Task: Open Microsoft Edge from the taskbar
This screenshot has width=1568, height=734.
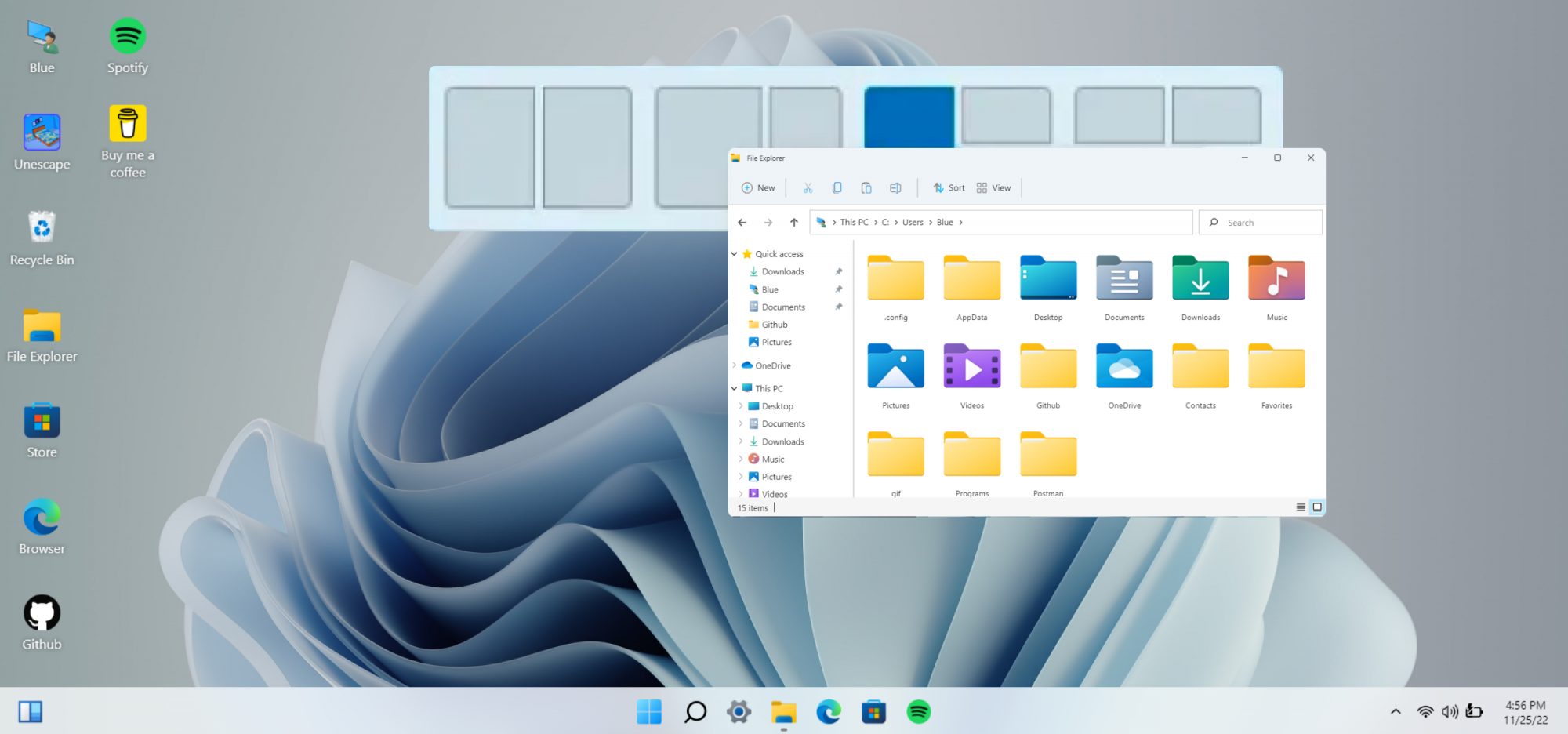Action: (829, 712)
